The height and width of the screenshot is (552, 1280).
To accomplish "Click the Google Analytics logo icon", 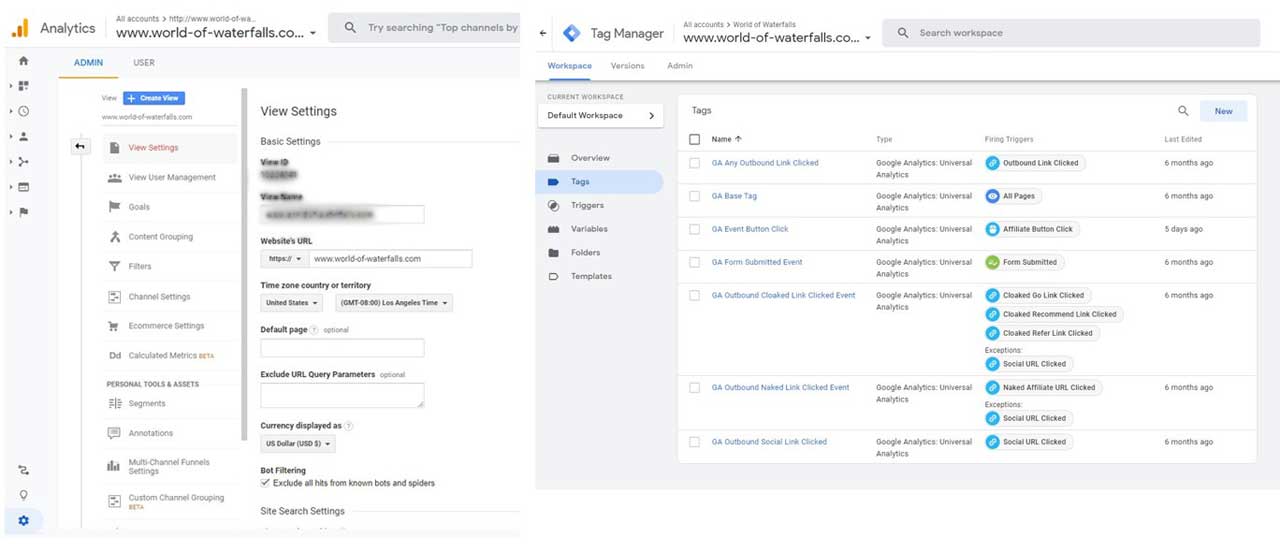I will [20, 28].
